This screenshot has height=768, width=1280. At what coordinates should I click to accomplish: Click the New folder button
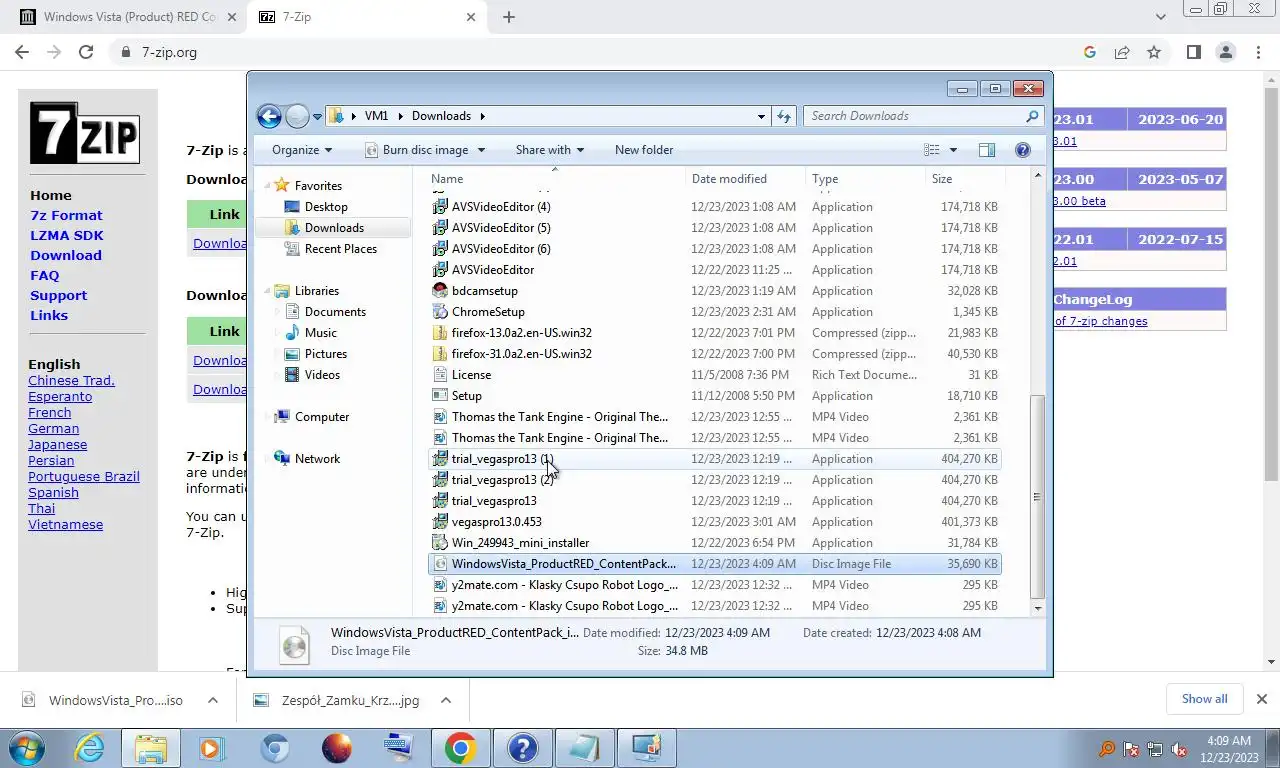[x=644, y=150]
